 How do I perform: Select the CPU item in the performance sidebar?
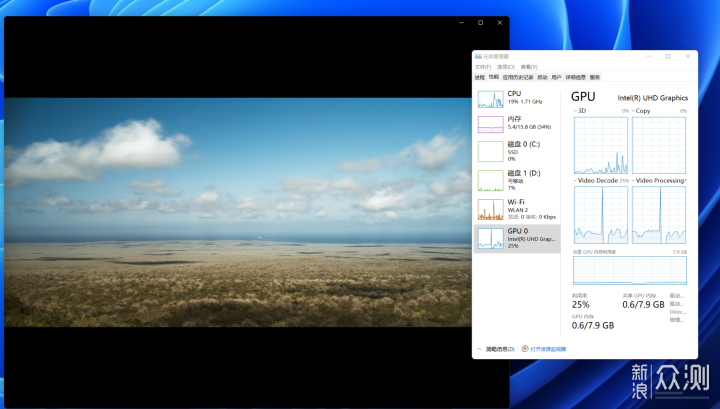point(517,99)
